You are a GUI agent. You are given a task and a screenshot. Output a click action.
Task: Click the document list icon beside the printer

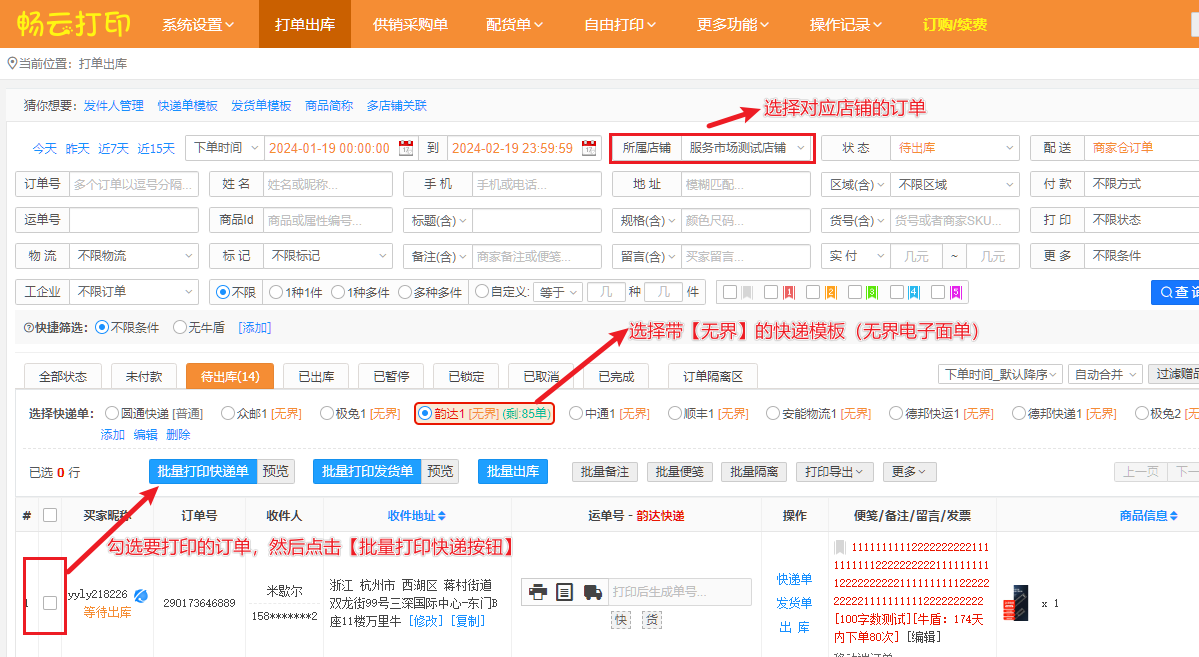(x=565, y=592)
